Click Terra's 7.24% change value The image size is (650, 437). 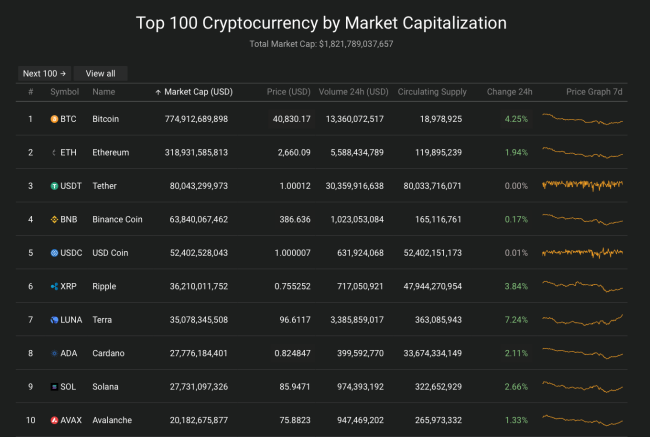[x=516, y=320]
